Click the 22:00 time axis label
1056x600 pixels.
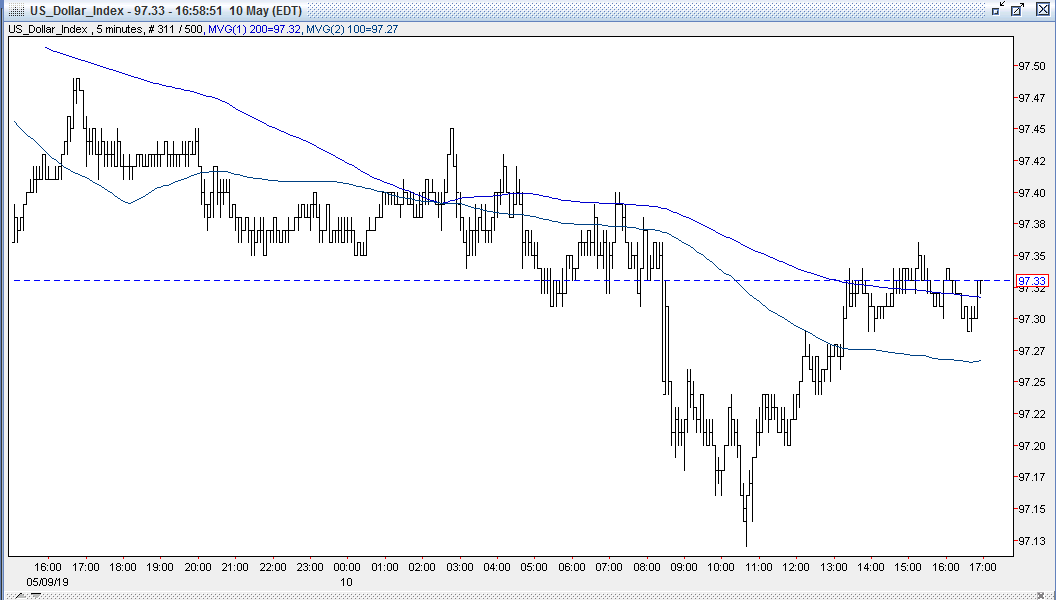[272, 567]
